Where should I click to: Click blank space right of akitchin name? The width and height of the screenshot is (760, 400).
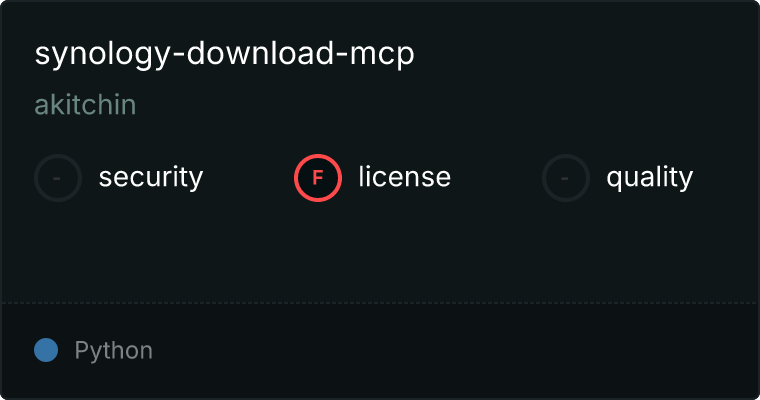[x=436, y=105]
